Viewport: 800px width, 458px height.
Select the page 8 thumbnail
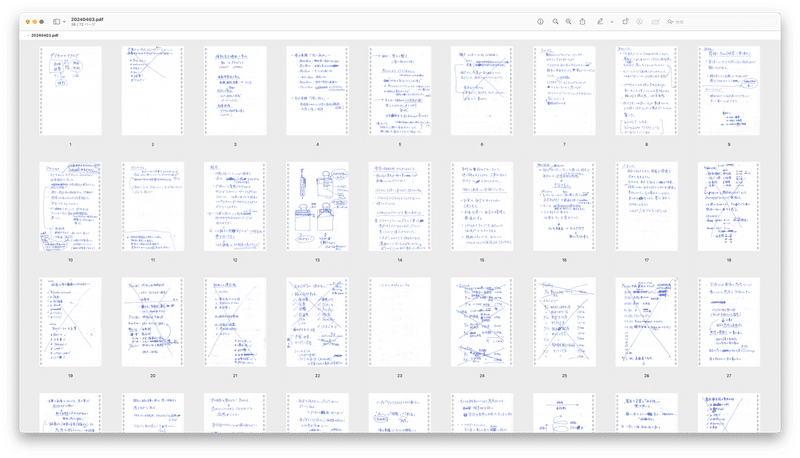click(x=646, y=91)
